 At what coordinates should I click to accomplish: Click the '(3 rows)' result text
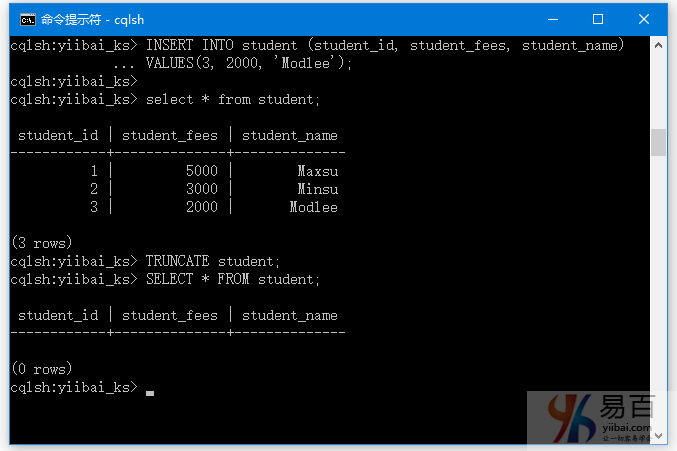pos(42,243)
